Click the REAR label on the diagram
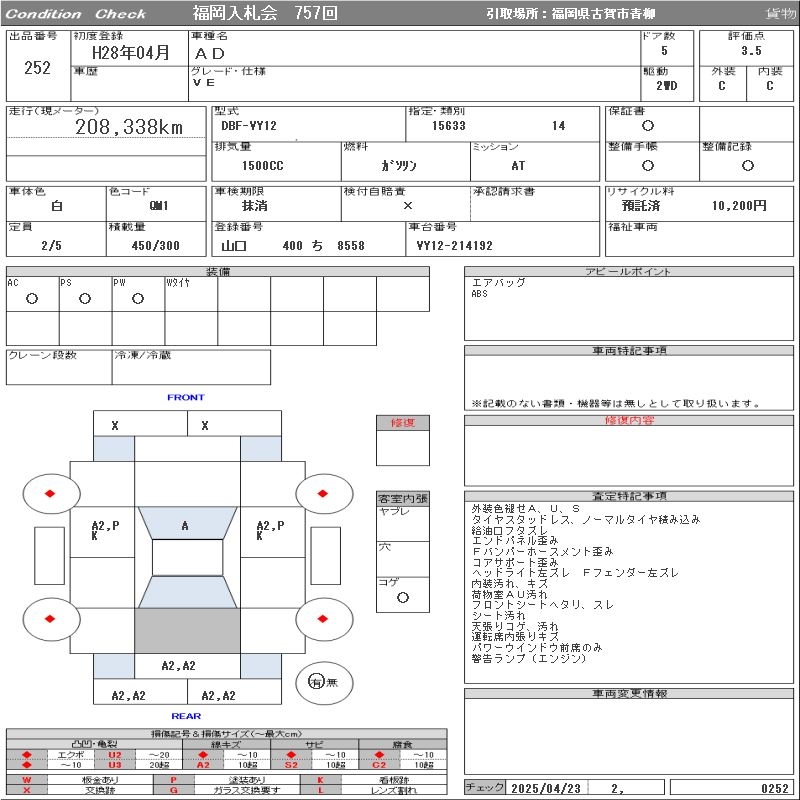This screenshot has width=800, height=800. [186, 716]
